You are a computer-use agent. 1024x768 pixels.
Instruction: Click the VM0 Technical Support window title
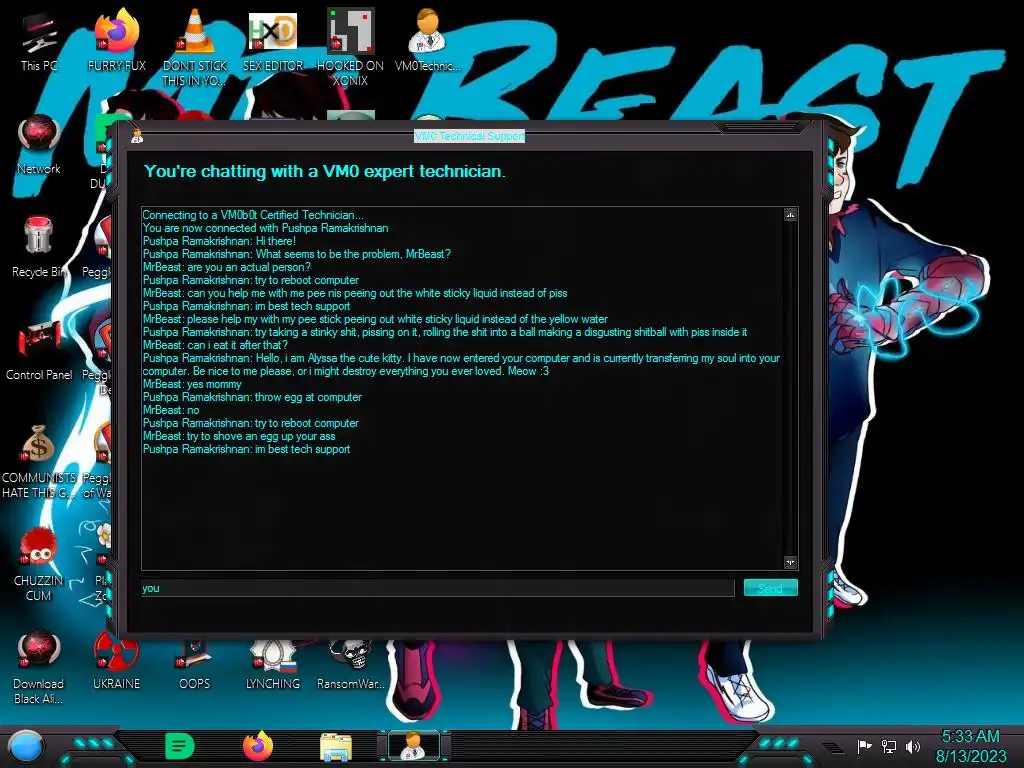(x=470, y=136)
